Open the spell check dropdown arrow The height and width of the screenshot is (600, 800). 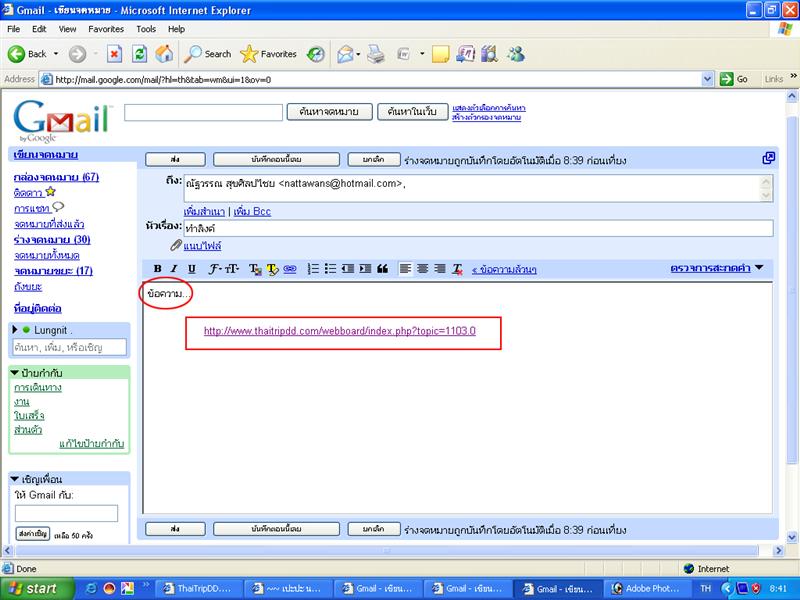759,268
